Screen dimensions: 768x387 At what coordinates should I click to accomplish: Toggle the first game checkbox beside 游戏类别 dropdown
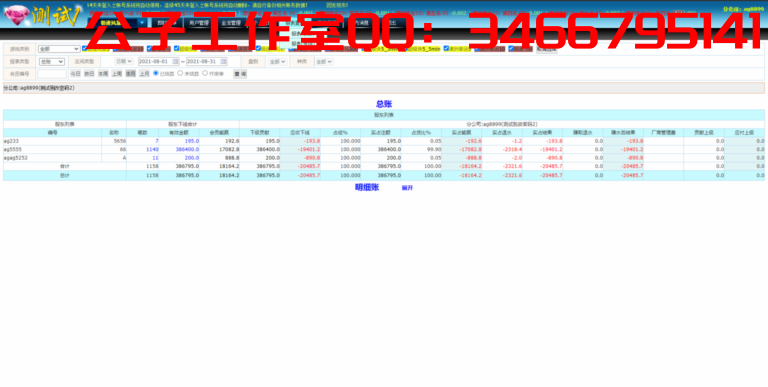tap(85, 48)
